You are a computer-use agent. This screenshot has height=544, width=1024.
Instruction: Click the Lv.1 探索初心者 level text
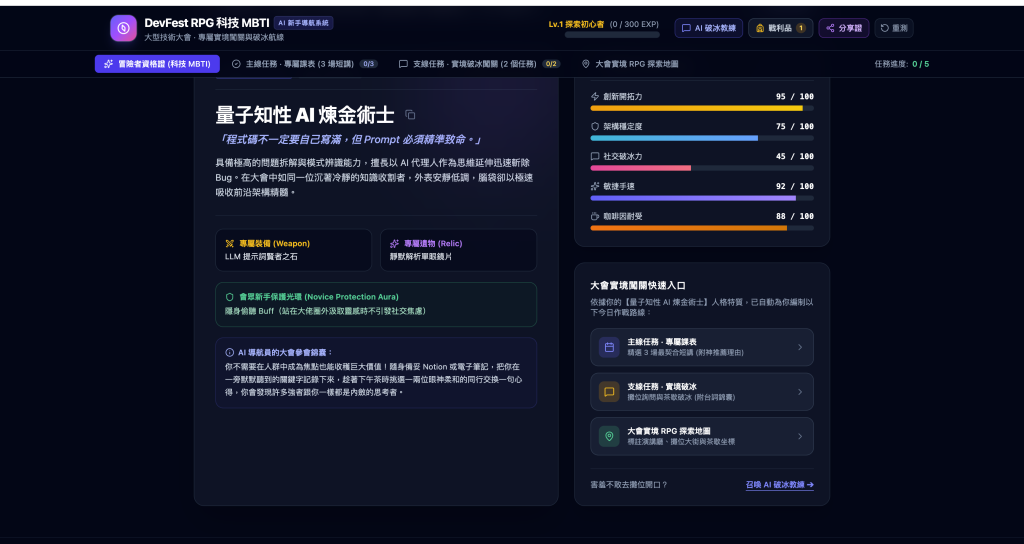pos(577,24)
